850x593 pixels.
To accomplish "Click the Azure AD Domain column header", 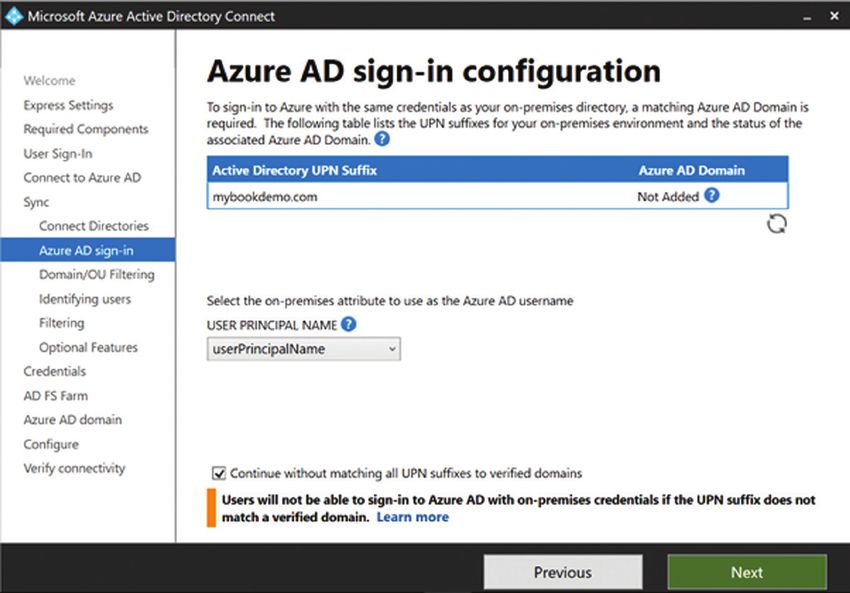I will (691, 170).
